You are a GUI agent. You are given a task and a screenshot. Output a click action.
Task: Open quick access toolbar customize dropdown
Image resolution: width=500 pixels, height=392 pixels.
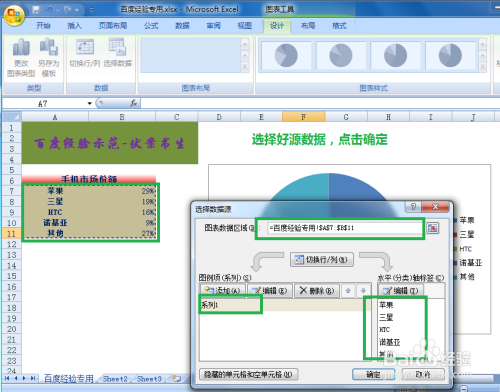point(91,10)
